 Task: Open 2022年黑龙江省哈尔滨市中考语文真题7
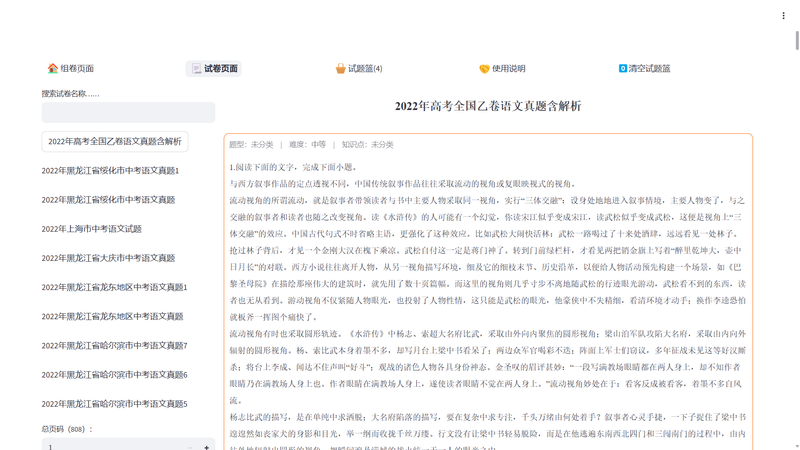click(x=114, y=346)
